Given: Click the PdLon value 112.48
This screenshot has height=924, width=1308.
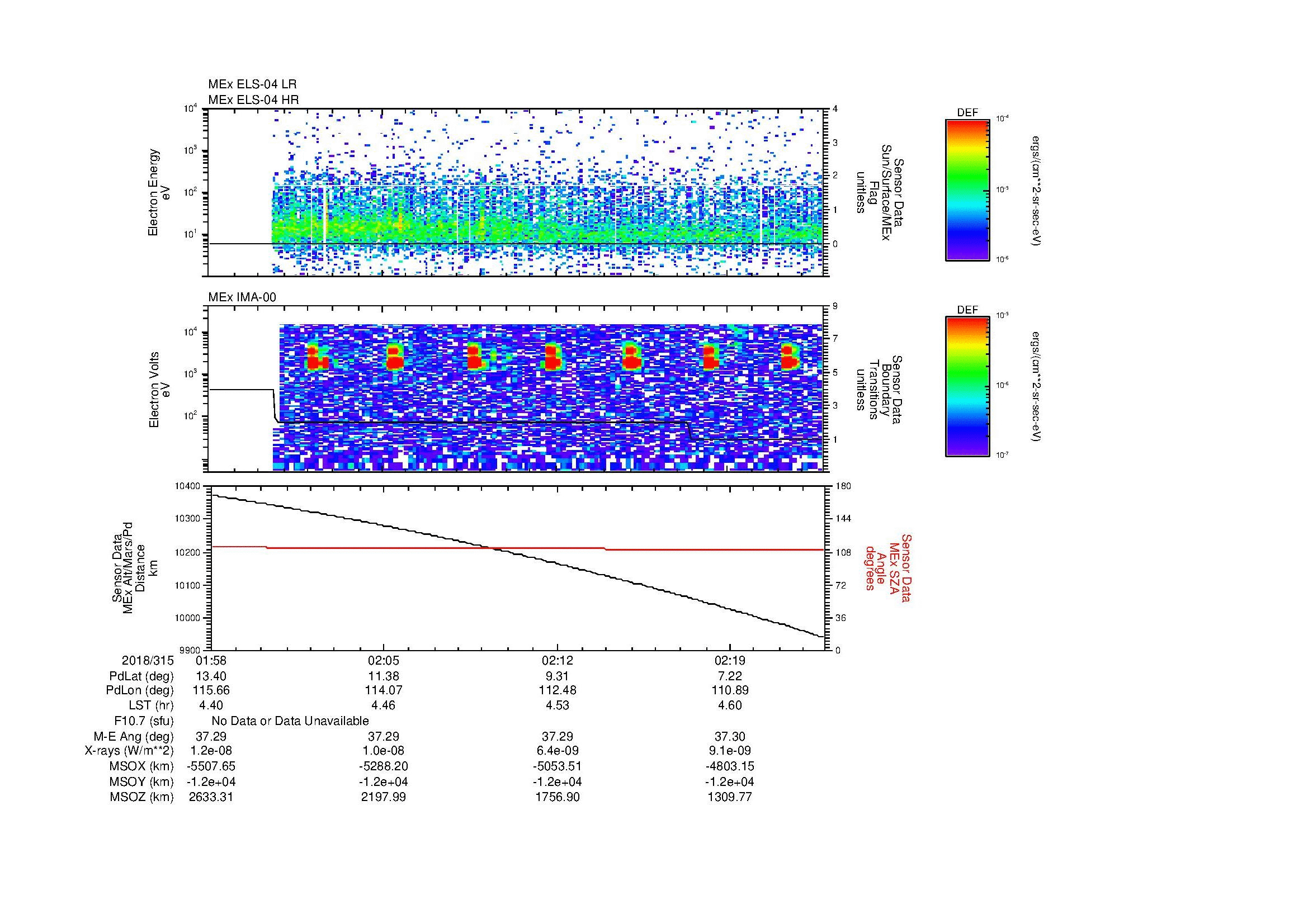Looking at the screenshot, I should coord(557,690).
